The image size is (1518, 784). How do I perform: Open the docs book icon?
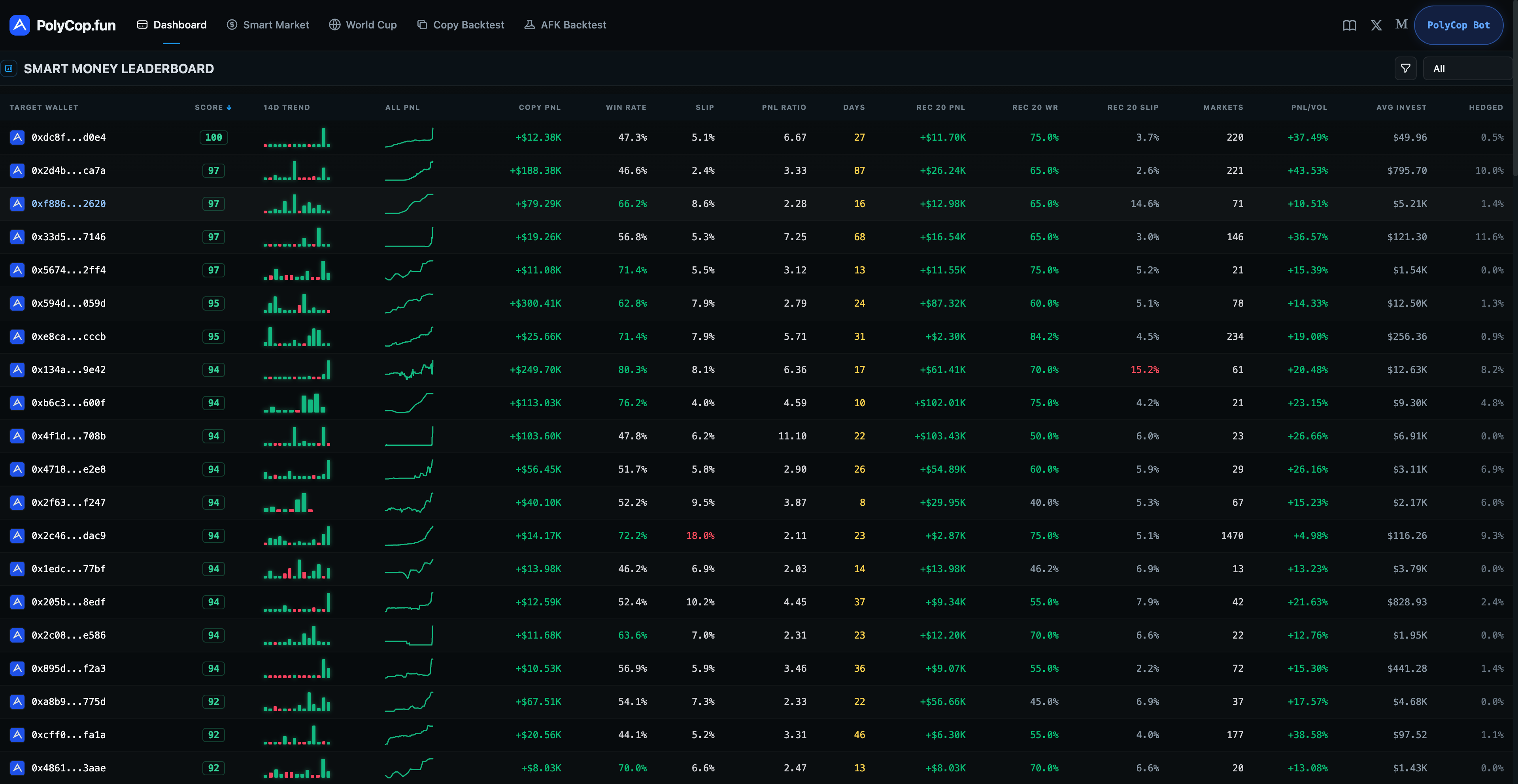click(1350, 25)
